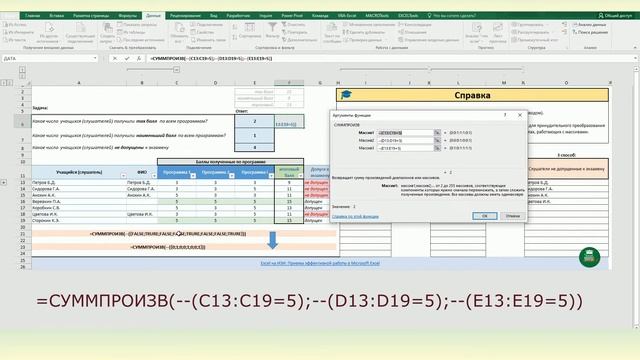Click collapse-dialog button next to Массив2
The height and width of the screenshot is (360, 640).
click(437, 140)
